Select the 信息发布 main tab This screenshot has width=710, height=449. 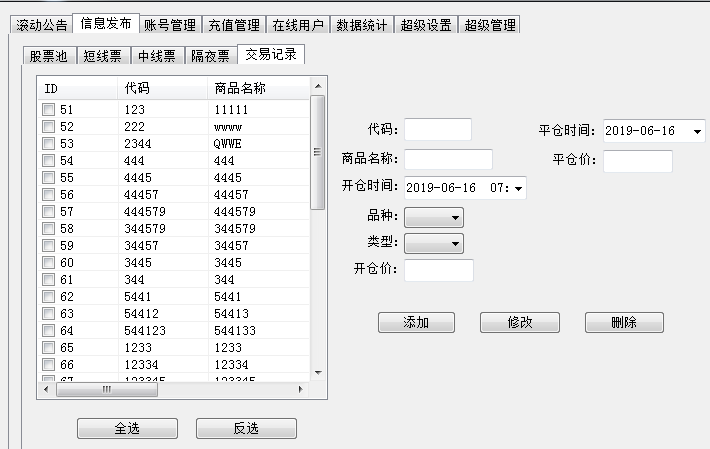(x=106, y=23)
